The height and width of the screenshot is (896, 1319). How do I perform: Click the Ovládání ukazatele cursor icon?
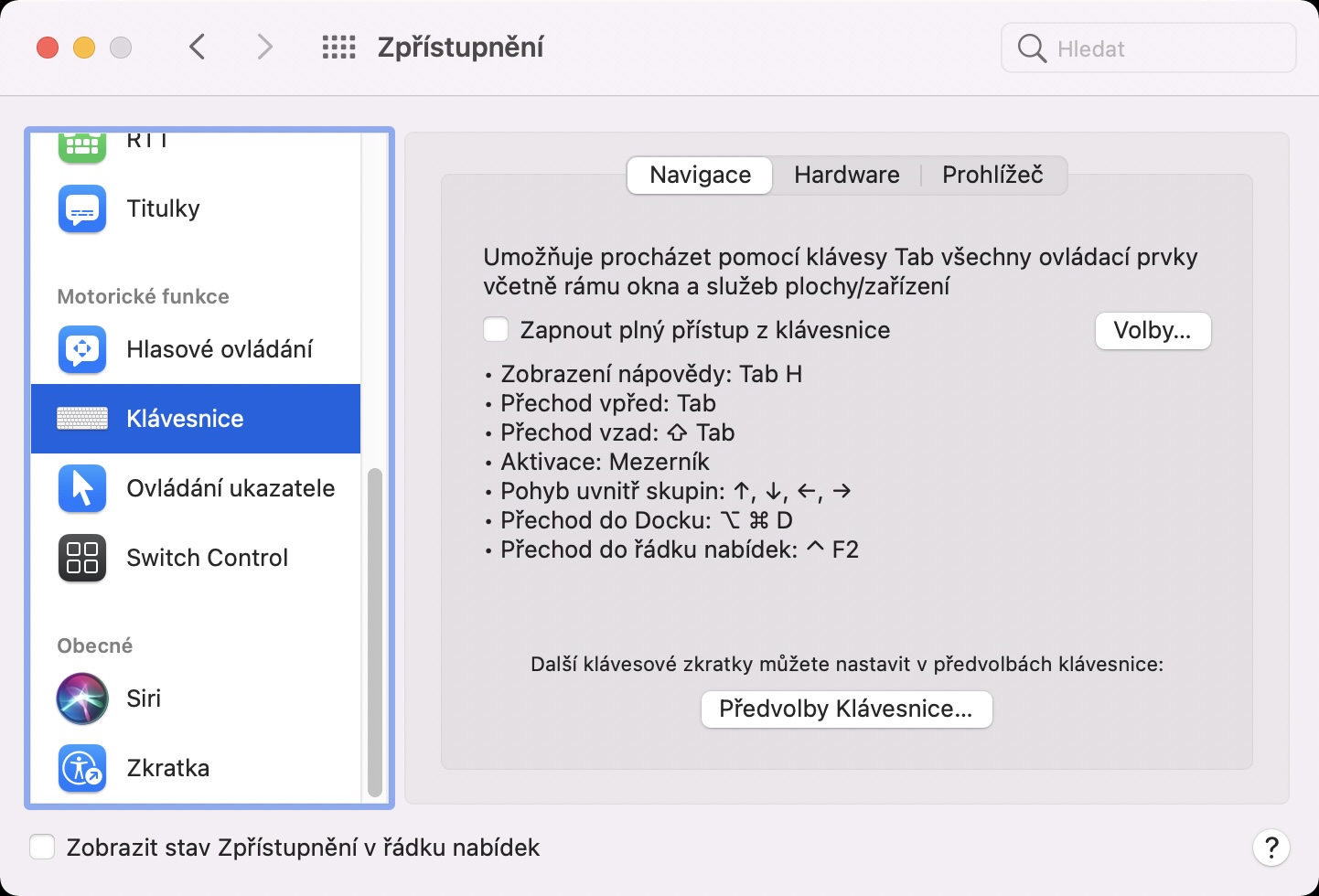pos(82,488)
